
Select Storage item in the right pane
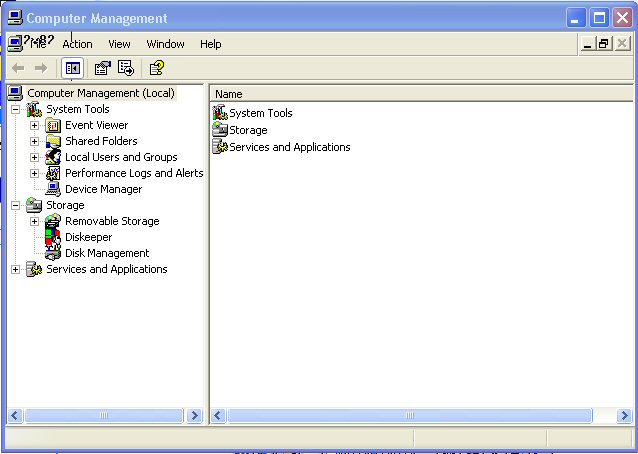pyautogui.click(x=248, y=130)
